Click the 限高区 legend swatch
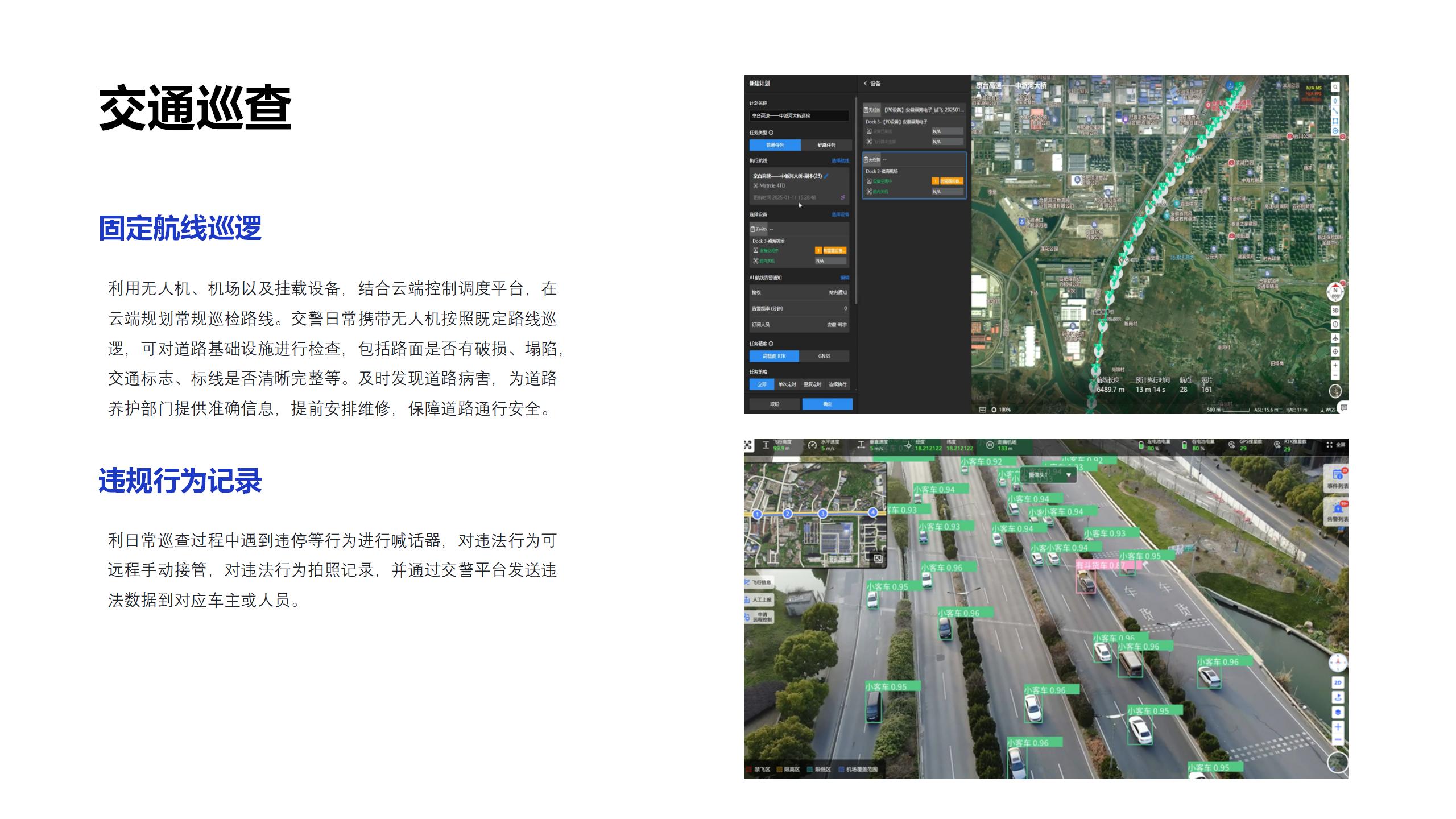 coord(780,770)
